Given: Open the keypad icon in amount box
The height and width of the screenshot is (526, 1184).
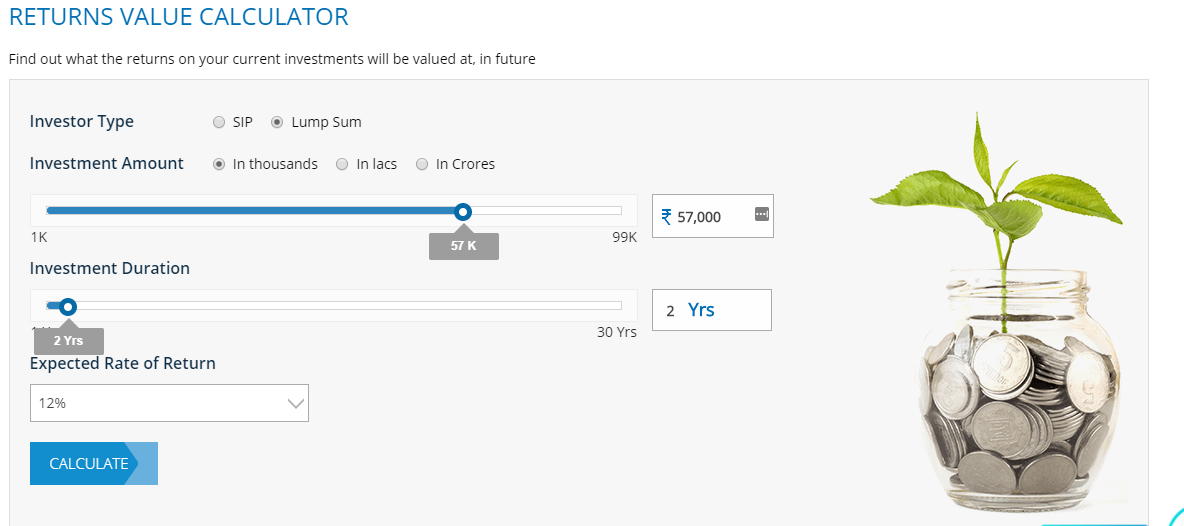Looking at the screenshot, I should [761, 214].
